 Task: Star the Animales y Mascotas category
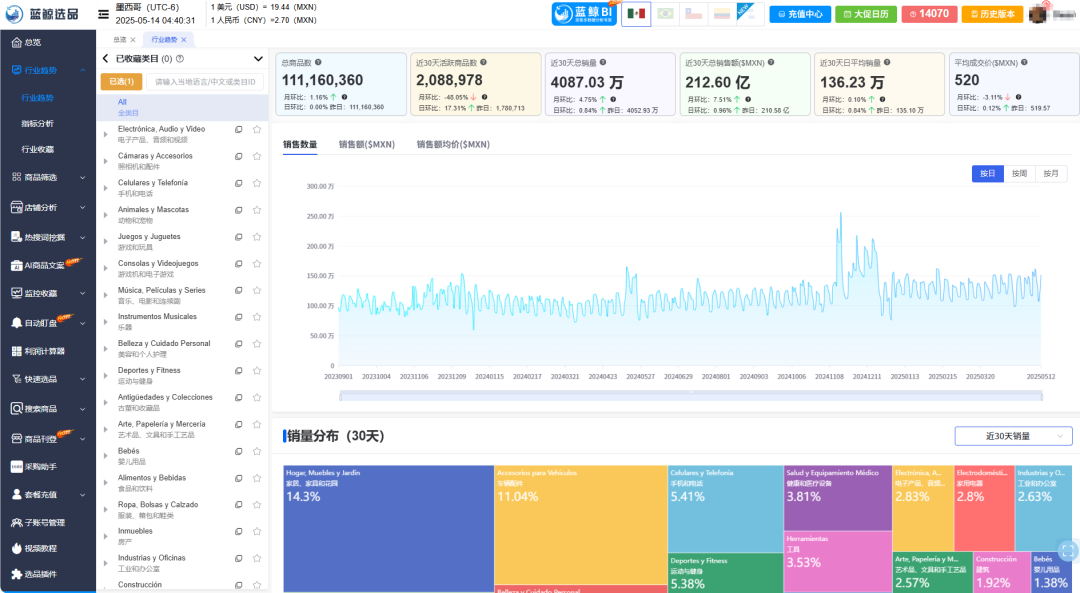click(257, 210)
